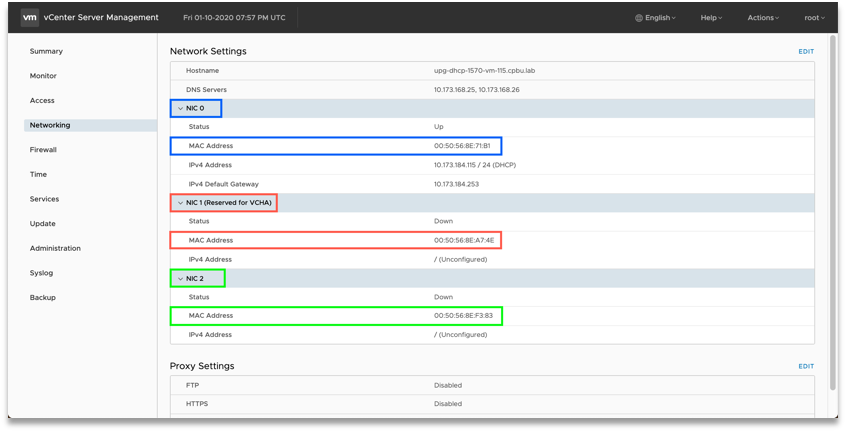Click the Proxy Settings heading

(202, 366)
